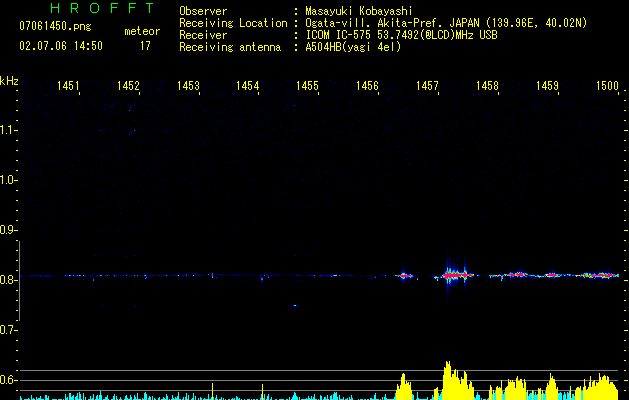The width and height of the screenshot is (629, 400).
Task: Click the HROFFT title text
Action: tap(103, 8)
